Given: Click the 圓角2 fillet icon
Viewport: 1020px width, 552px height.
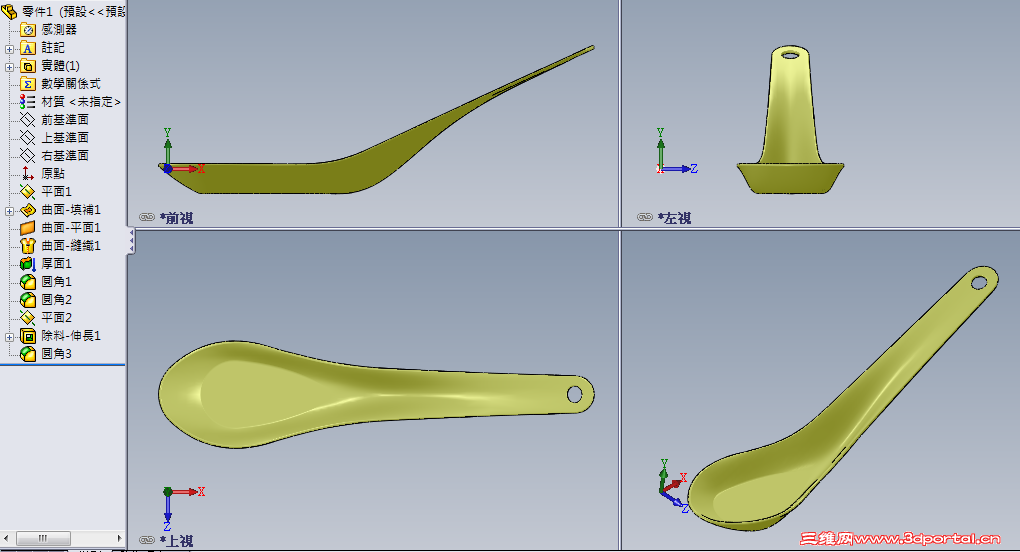Looking at the screenshot, I should [x=27, y=300].
